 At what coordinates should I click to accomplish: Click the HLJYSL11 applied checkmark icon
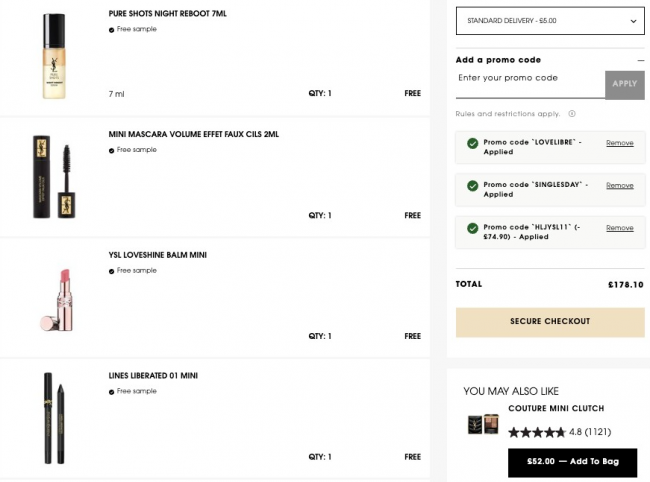point(472,229)
